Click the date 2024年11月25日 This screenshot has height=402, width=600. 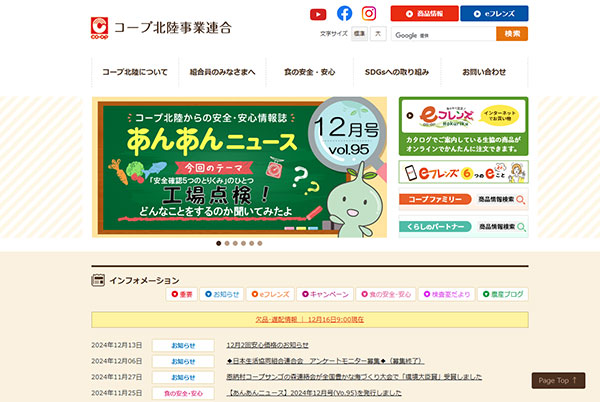116,393
